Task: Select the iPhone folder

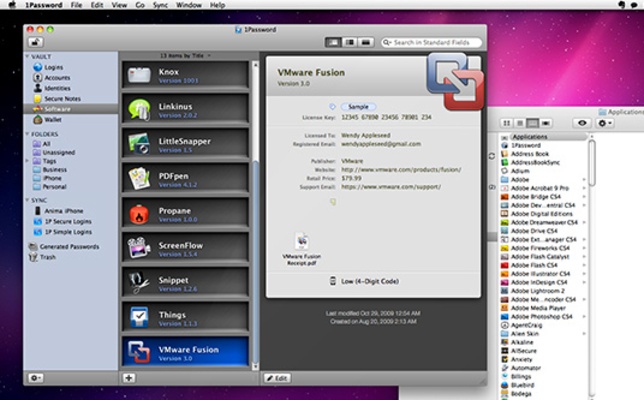Action: coord(47,178)
